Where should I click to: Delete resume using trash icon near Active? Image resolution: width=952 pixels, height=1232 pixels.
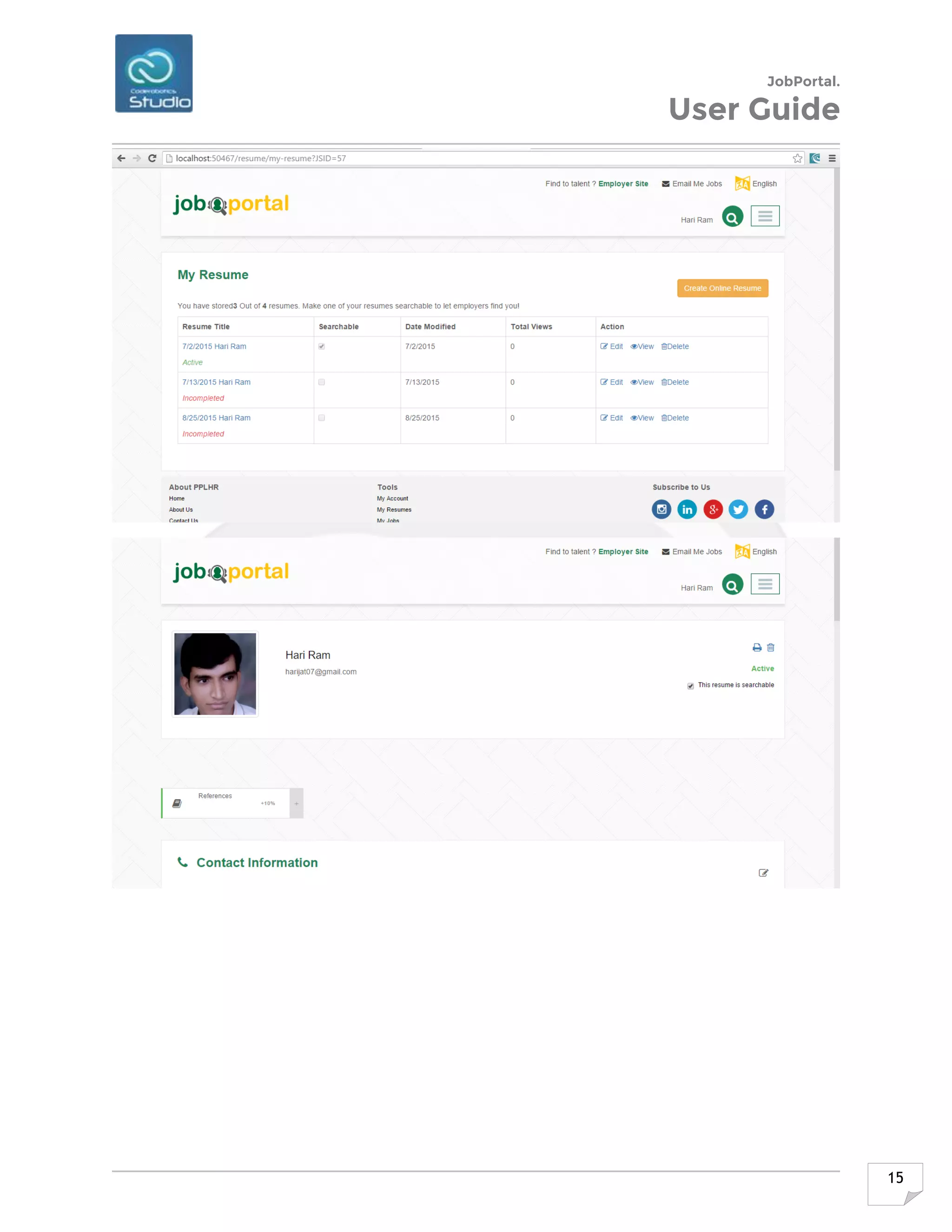(770, 648)
